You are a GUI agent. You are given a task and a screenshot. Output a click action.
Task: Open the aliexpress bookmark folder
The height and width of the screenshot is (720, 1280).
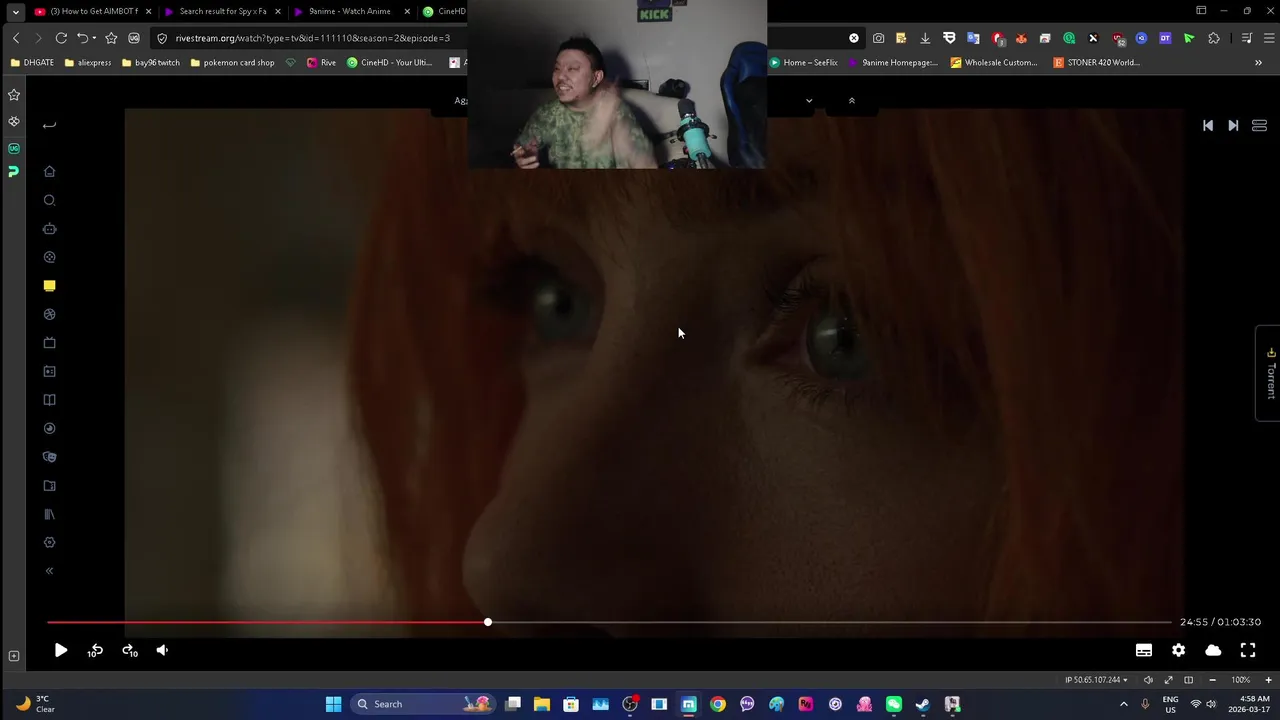(x=87, y=62)
